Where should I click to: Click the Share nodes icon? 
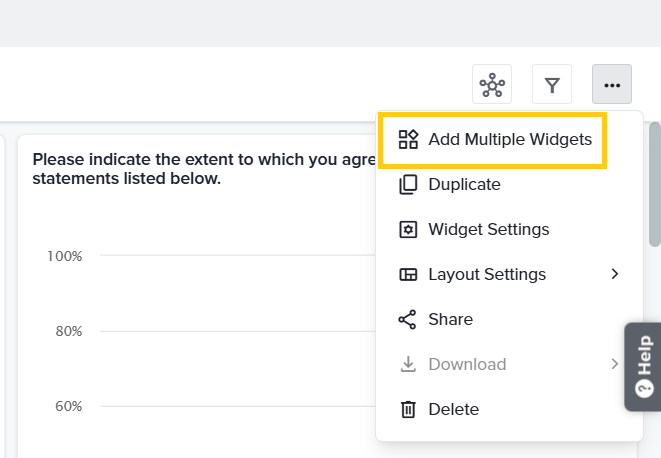point(408,319)
